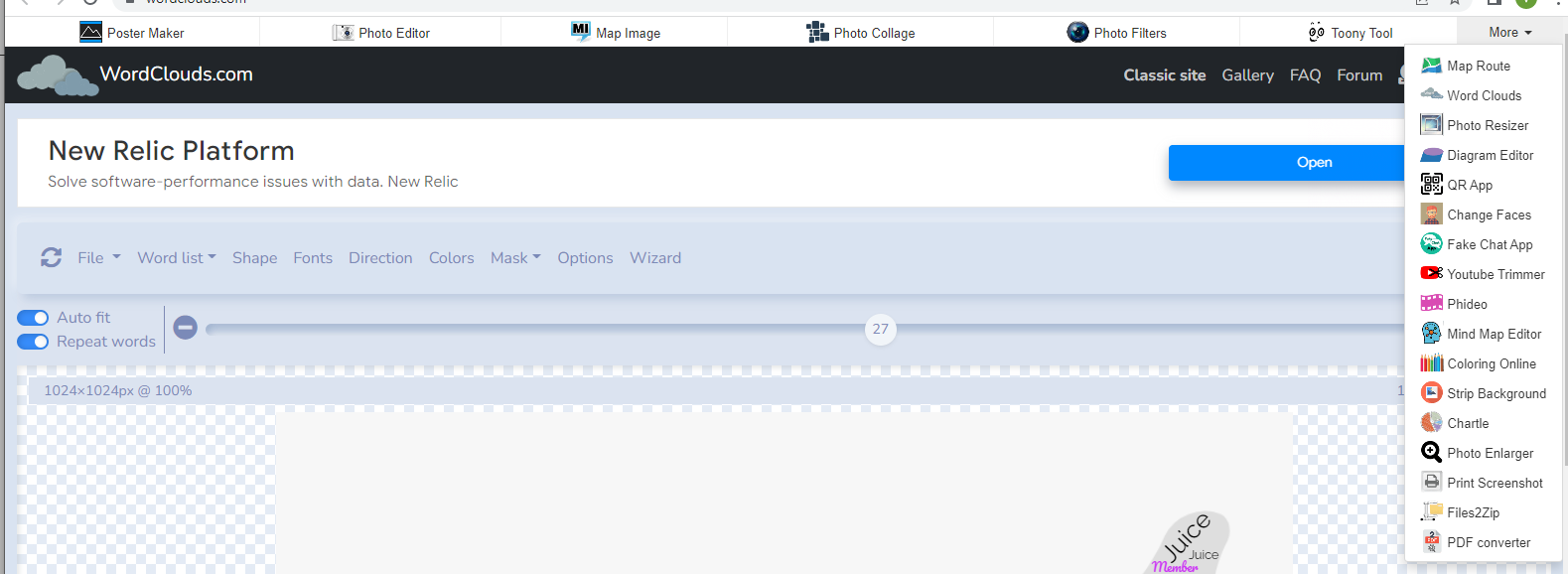This screenshot has height=574, width=1568.
Task: Click the WordClouds.com cloud logo
Action: [58, 75]
